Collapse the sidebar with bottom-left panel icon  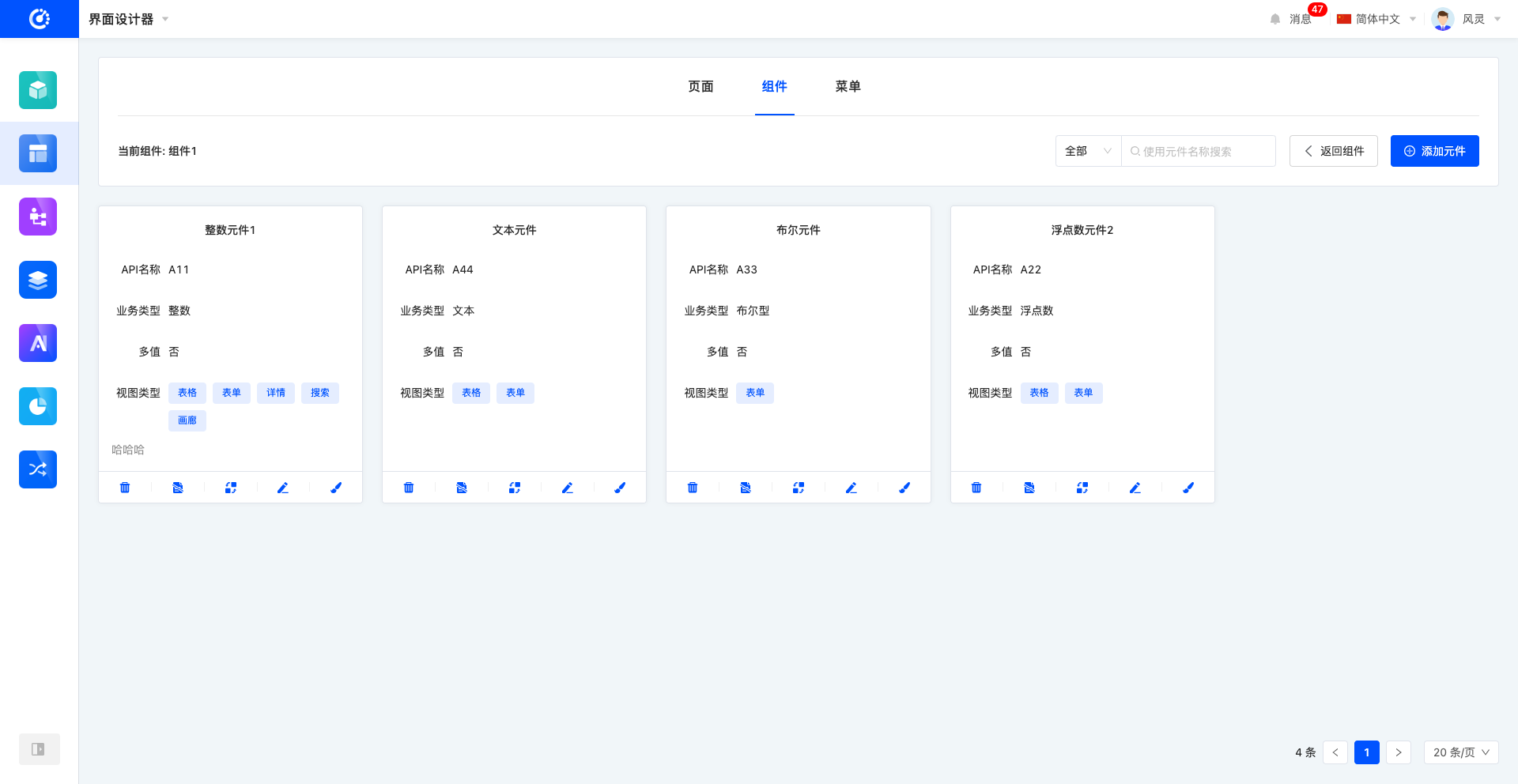click(x=38, y=749)
